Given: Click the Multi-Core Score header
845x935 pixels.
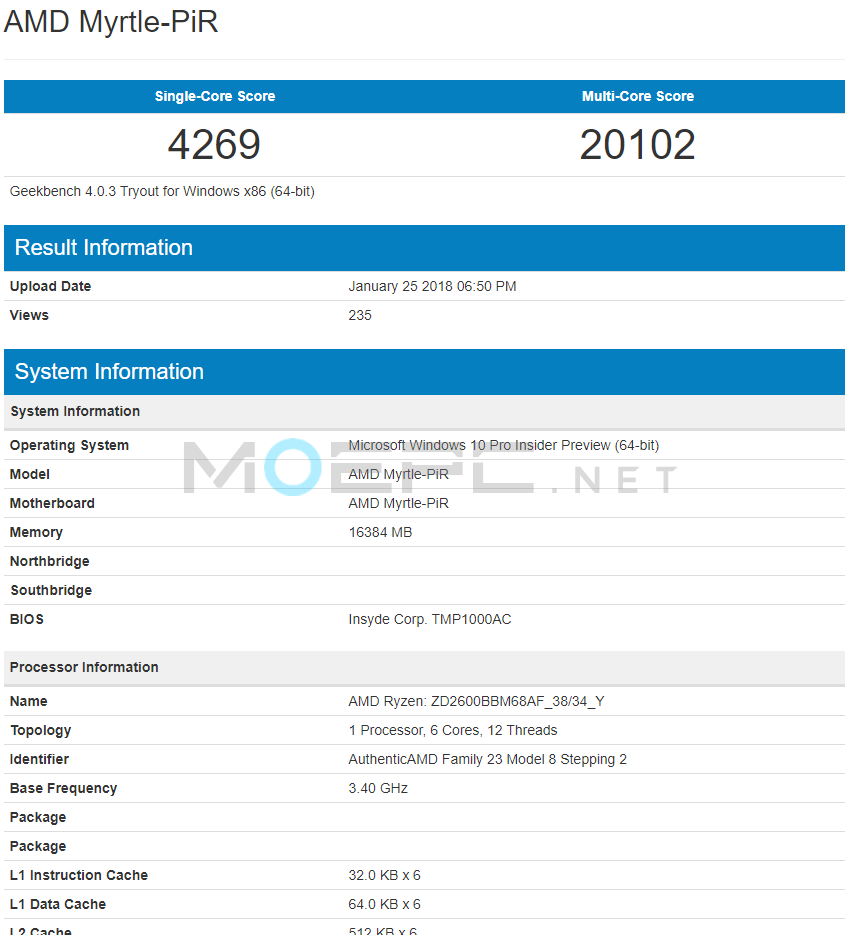Looking at the screenshot, I should point(637,97).
